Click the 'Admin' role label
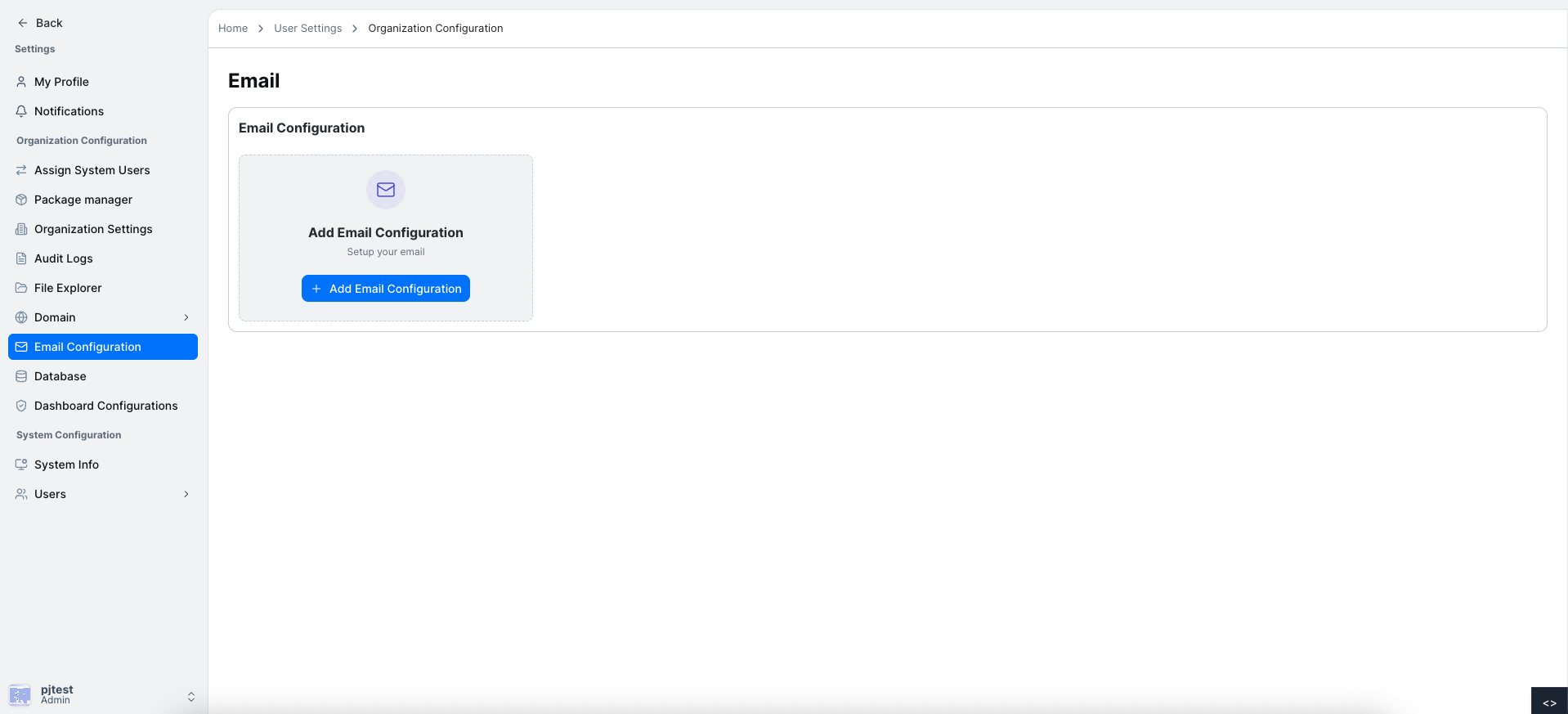The width and height of the screenshot is (1568, 714). pyautogui.click(x=56, y=701)
